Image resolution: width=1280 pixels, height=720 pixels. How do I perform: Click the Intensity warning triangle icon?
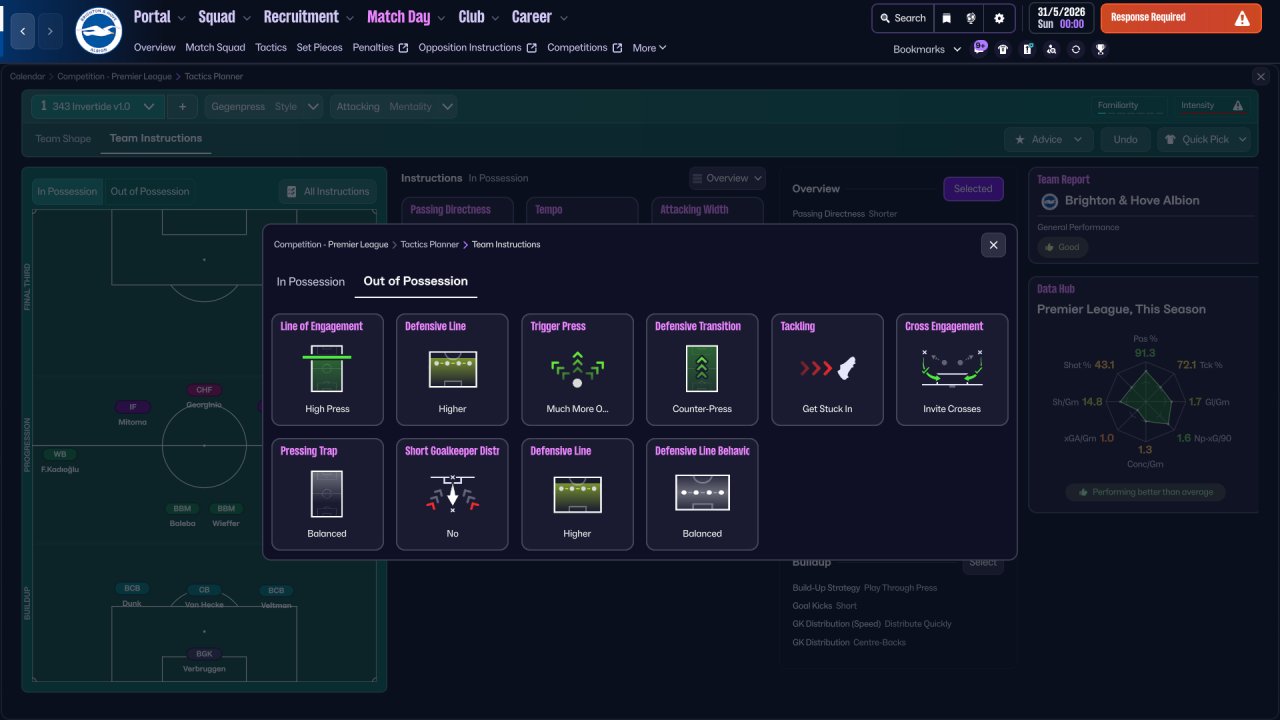1238,106
